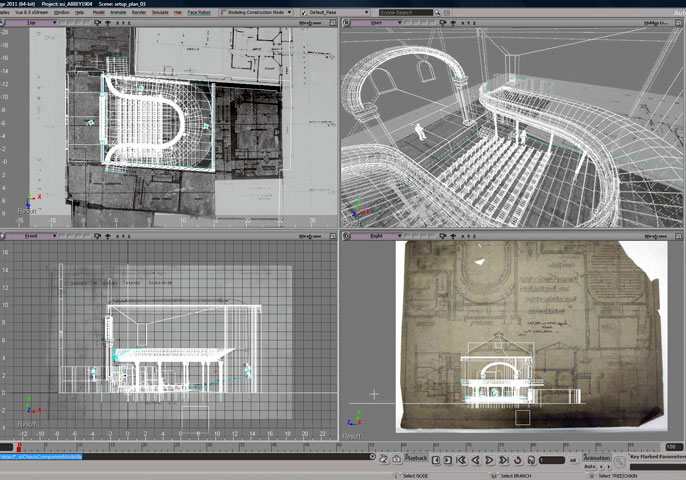Toggle the eye visibility icon in Top viewport
686x480 pixels.
pyautogui.click(x=108, y=23)
